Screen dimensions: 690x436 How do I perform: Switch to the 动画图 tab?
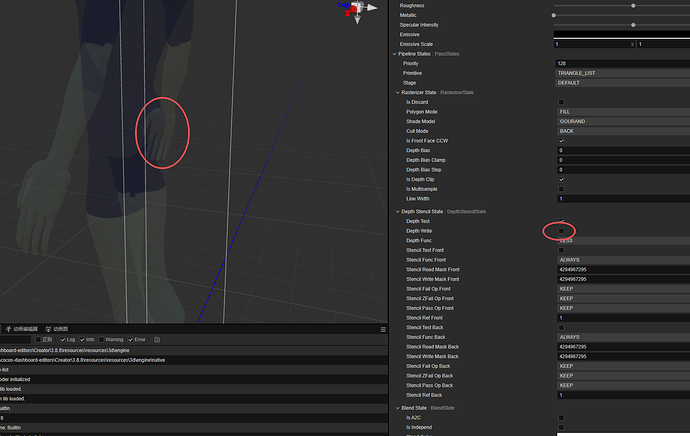click(x=57, y=329)
